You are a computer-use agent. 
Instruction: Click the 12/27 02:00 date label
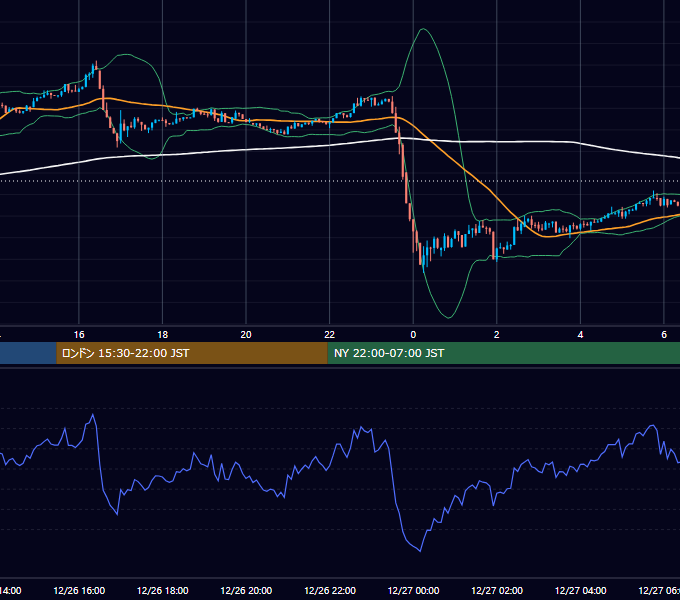pos(497,591)
